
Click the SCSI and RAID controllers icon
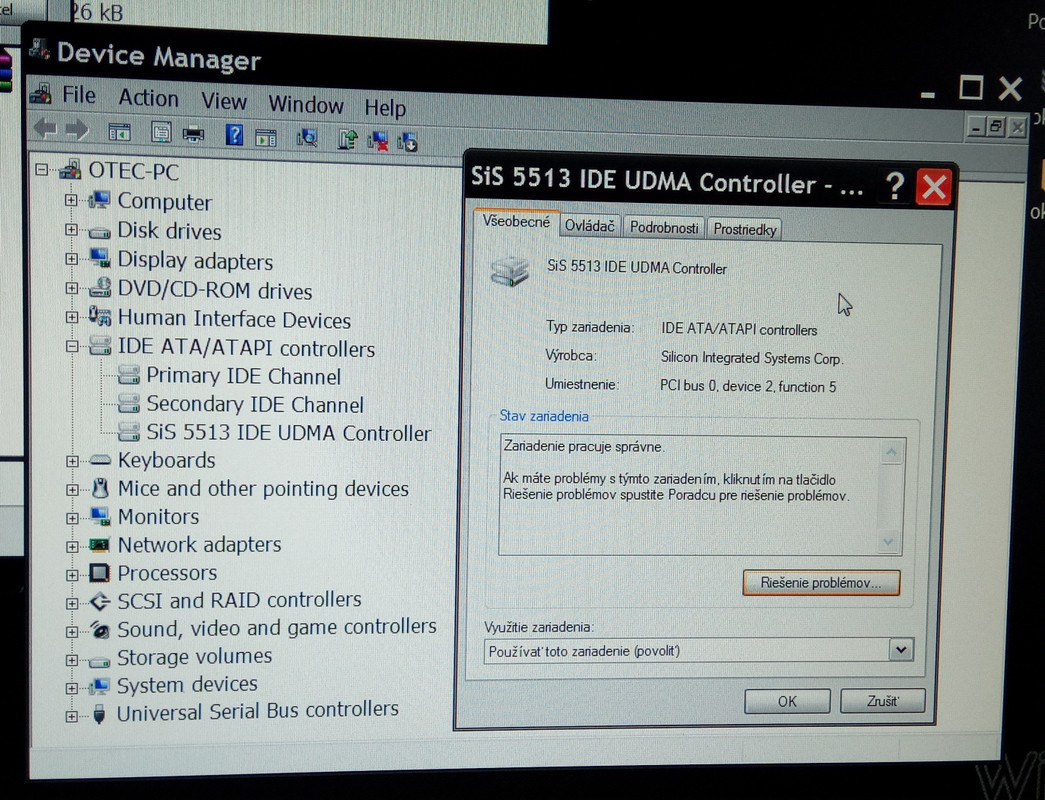coord(99,601)
